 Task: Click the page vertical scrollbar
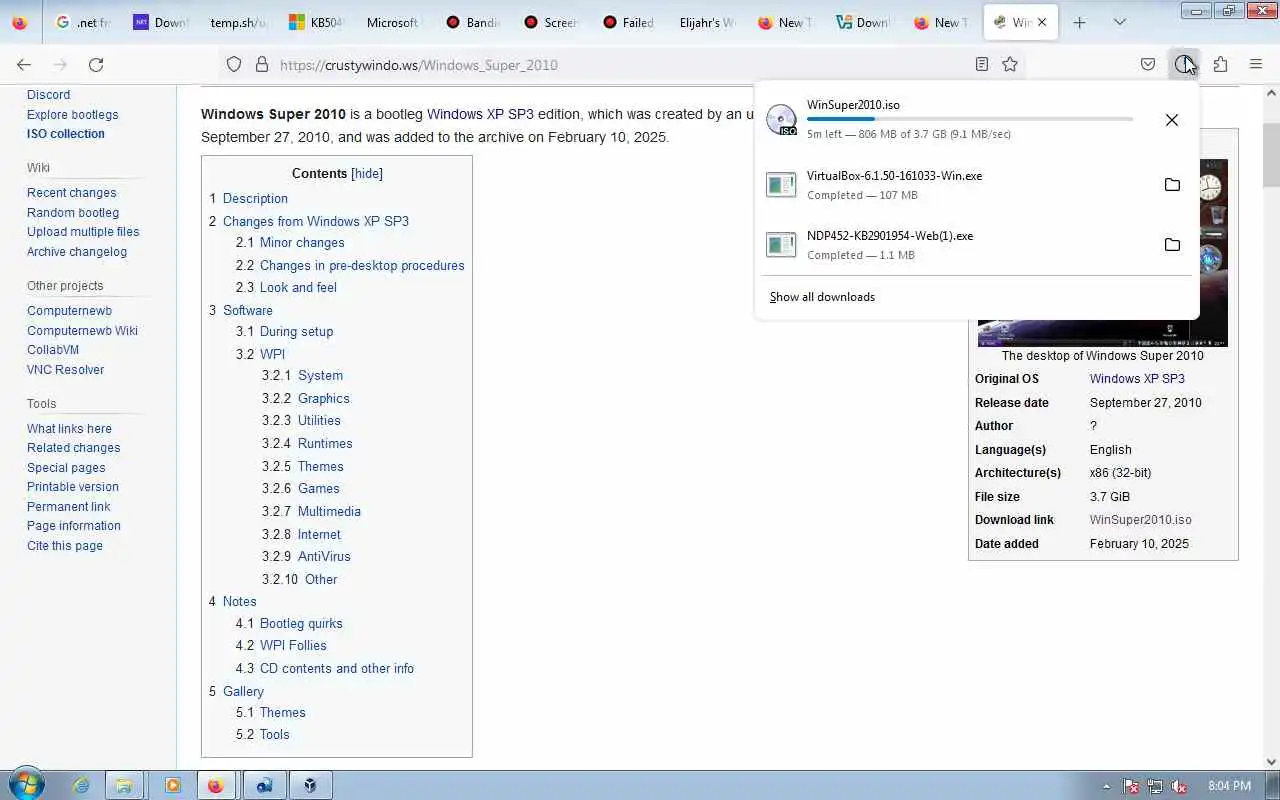coord(1271,155)
